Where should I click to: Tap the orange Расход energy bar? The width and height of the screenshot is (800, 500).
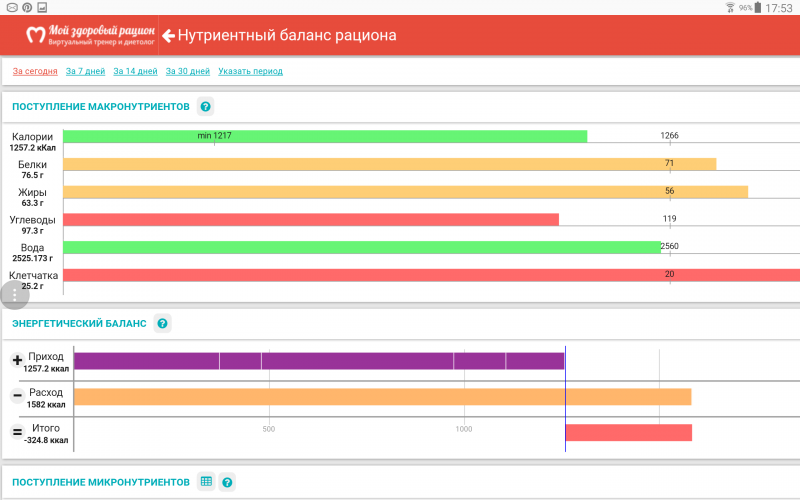(x=382, y=396)
